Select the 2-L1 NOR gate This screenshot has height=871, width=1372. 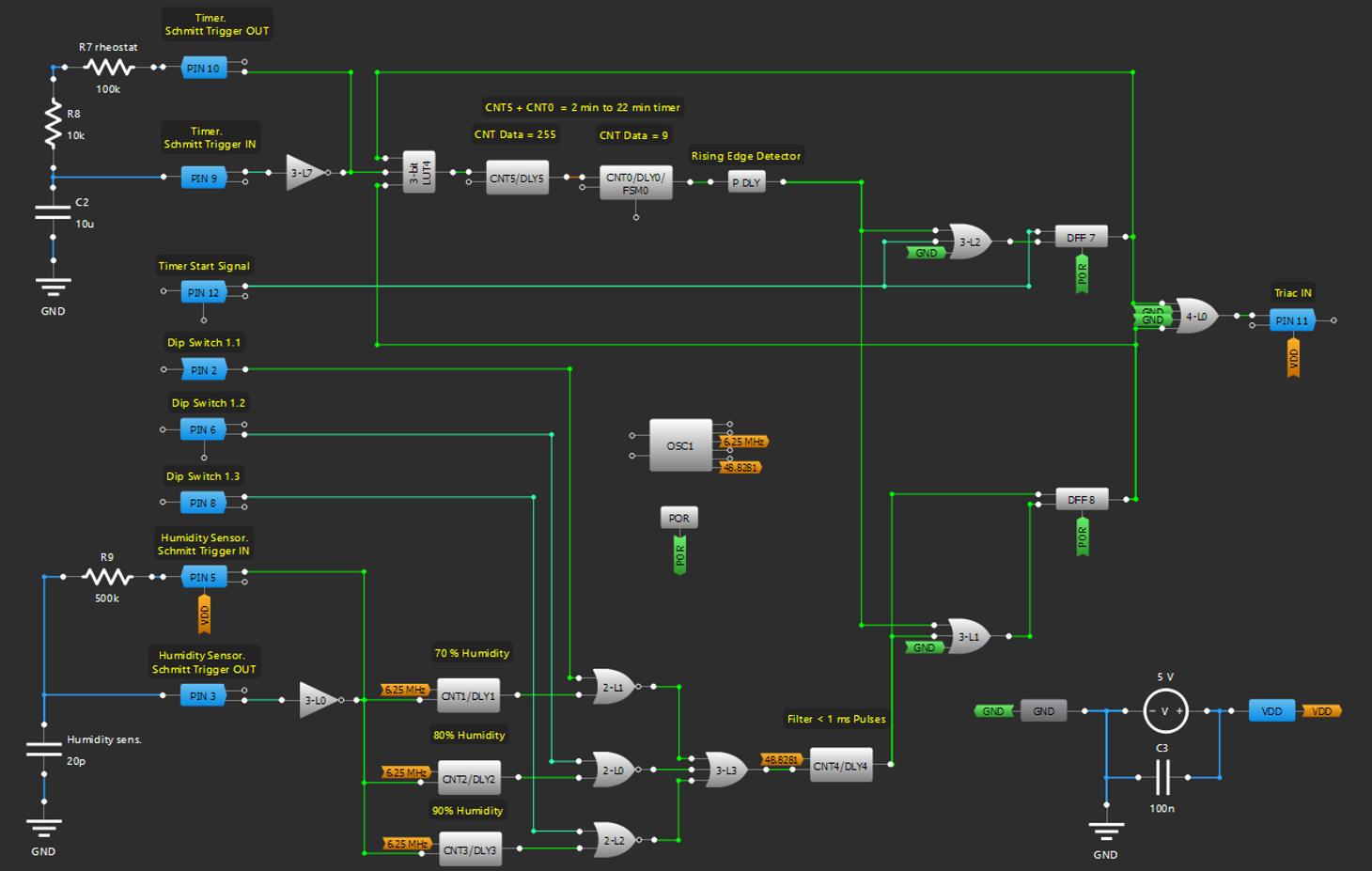(612, 687)
